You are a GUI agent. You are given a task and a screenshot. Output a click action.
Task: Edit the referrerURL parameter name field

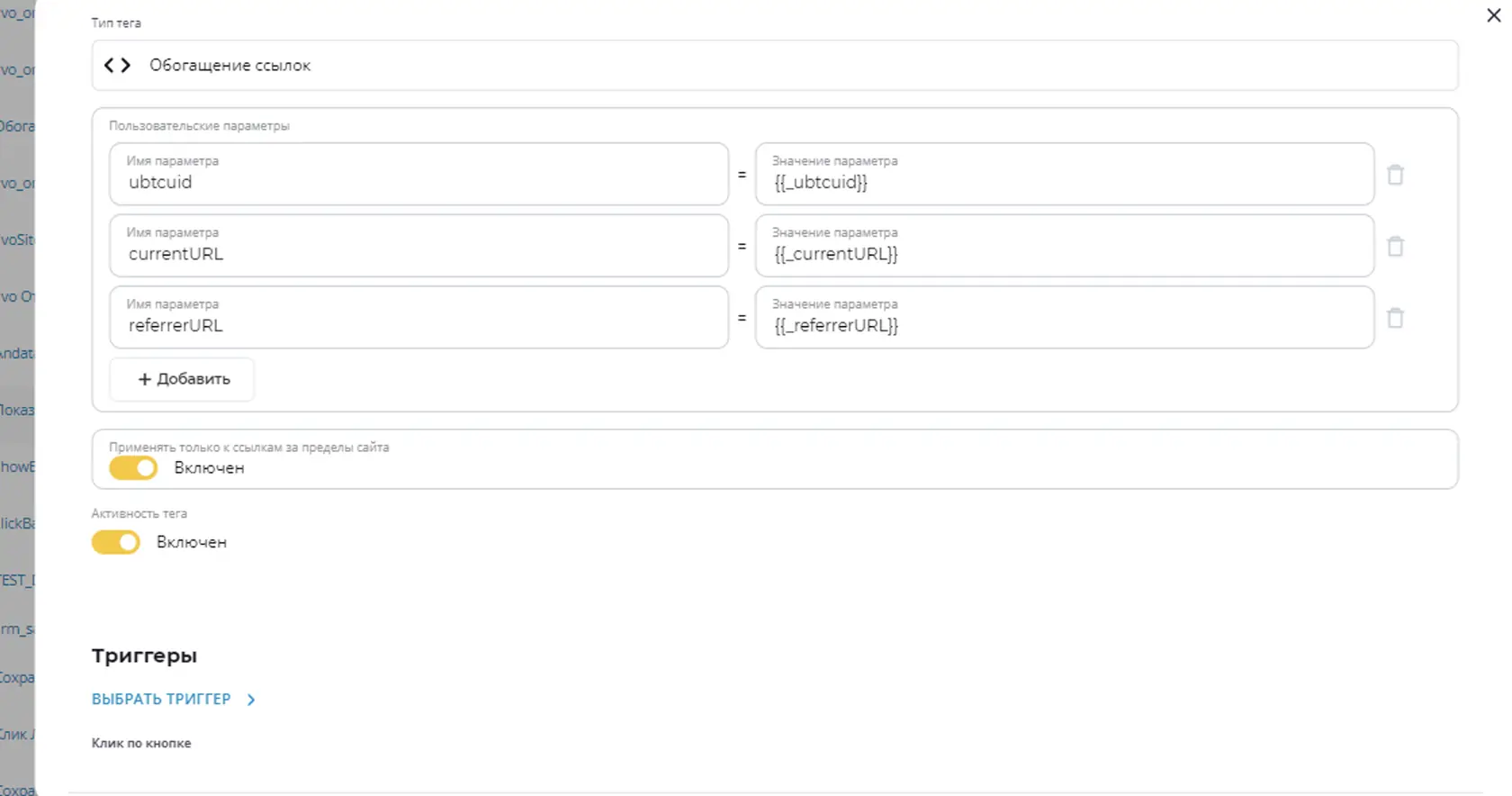[x=418, y=317]
